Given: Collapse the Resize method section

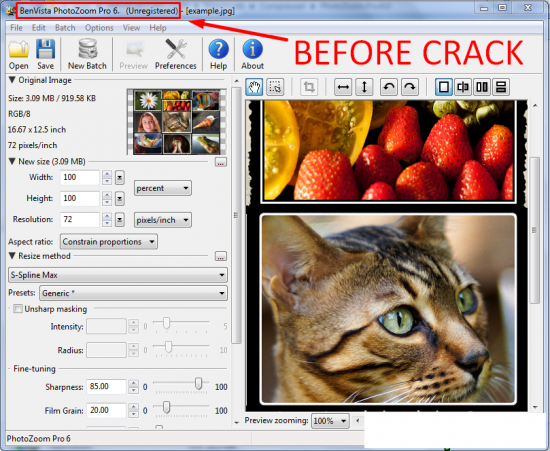Looking at the screenshot, I should click(12, 256).
